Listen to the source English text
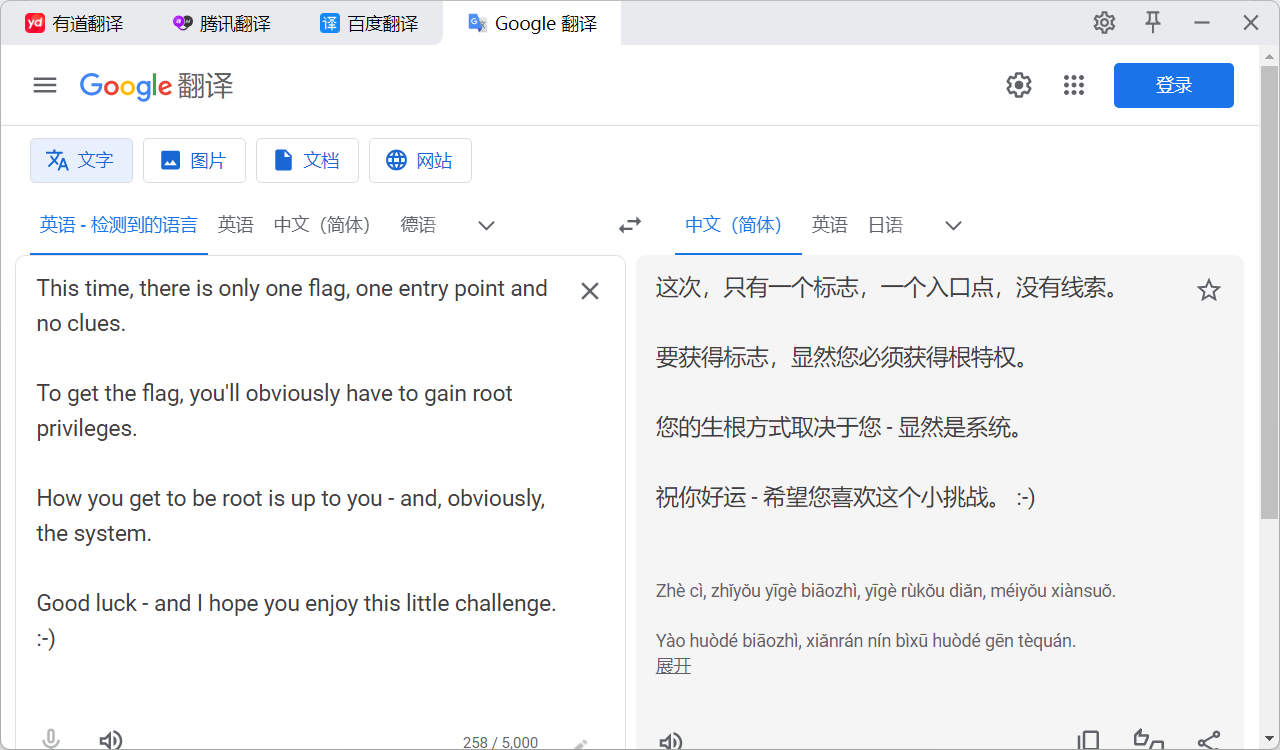This screenshot has height=750, width=1280. pyautogui.click(x=110, y=740)
